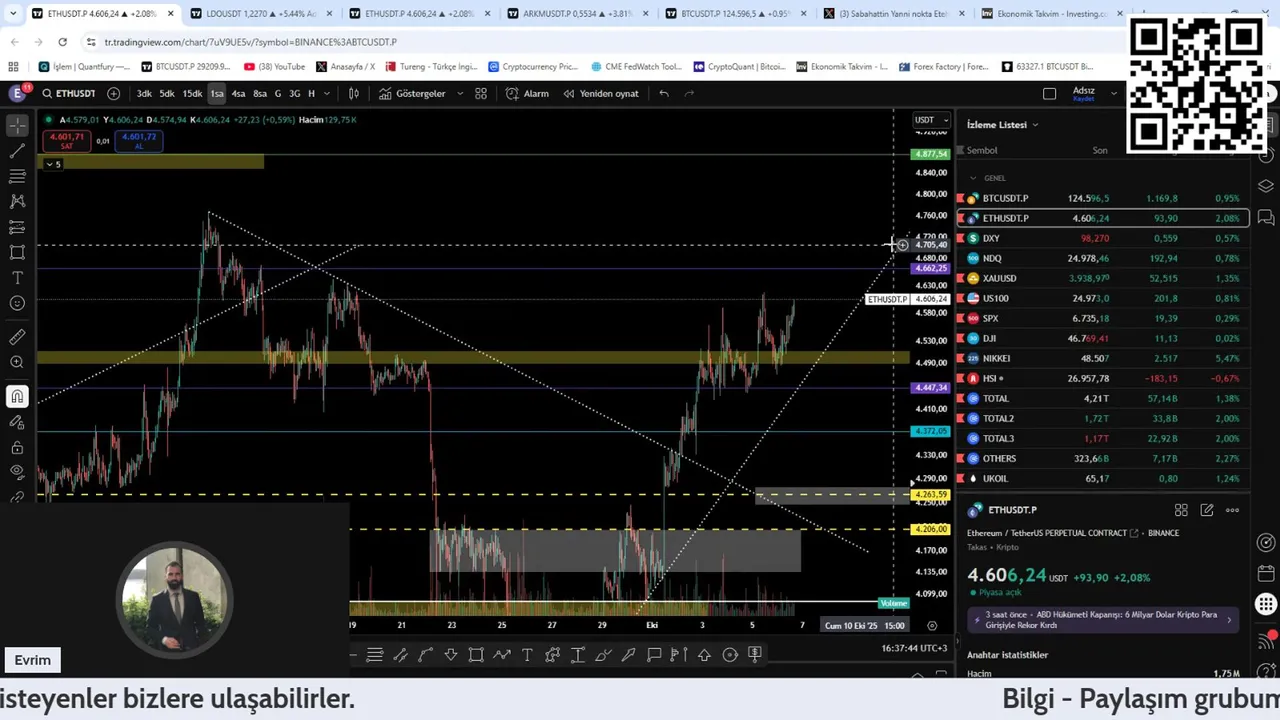This screenshot has height=720, width=1280.
Task: Select the 8sa timeframe
Action: [x=260, y=93]
